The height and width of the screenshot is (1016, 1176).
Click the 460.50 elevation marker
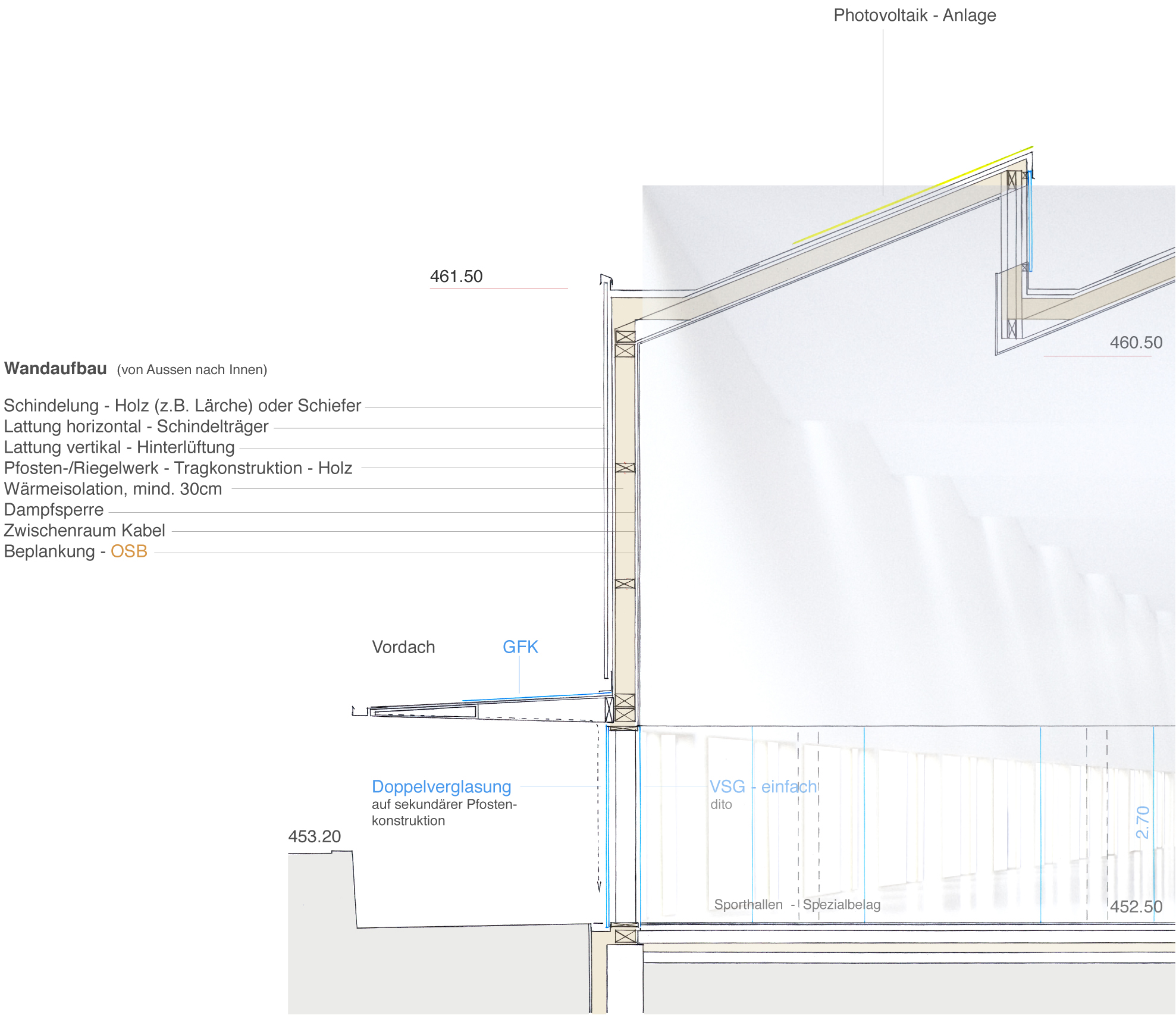(1136, 343)
